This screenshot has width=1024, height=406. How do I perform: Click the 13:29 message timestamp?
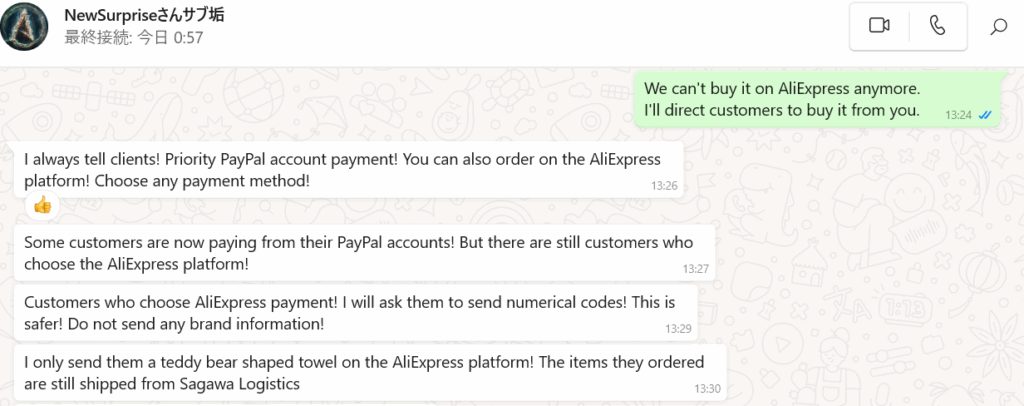[x=678, y=328]
